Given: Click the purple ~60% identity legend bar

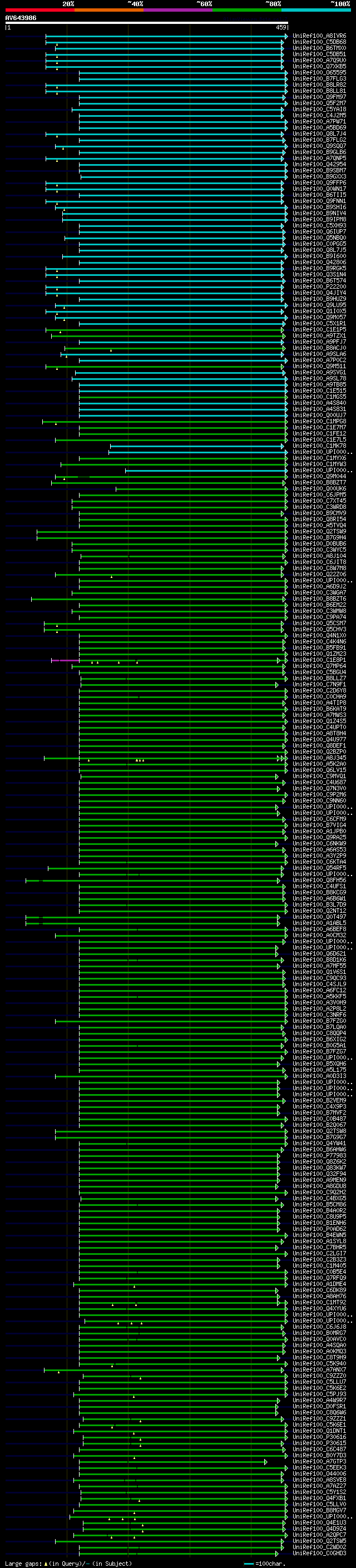Looking at the screenshot, I should [179, 10].
